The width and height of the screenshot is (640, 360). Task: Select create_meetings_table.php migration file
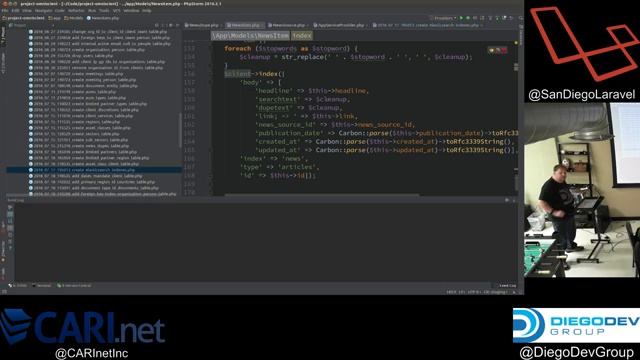pos(76,74)
